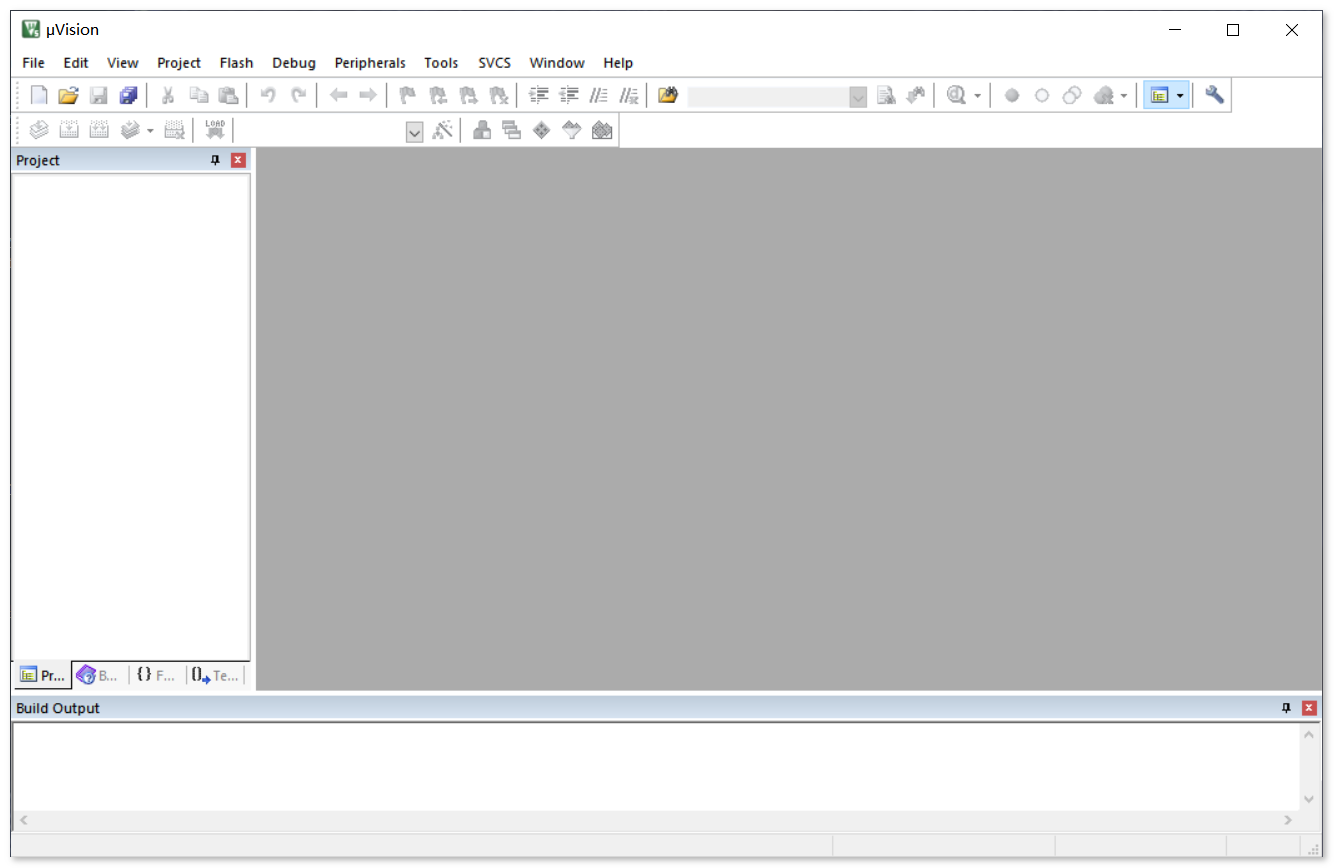
Task: Expand the Select Target dropdown
Action: tap(415, 131)
